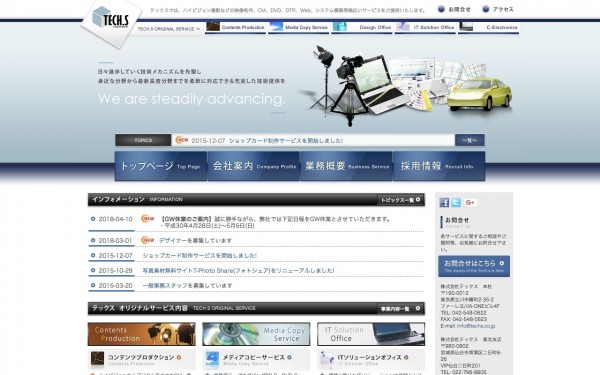This screenshot has width=600, height=375.
Task: Open IT Solution Office banner thumbnail
Action: 371,334
